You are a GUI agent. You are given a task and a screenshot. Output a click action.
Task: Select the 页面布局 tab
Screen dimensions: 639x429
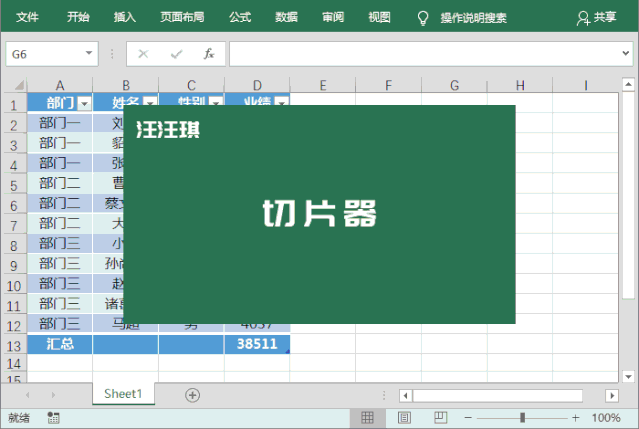(x=182, y=17)
